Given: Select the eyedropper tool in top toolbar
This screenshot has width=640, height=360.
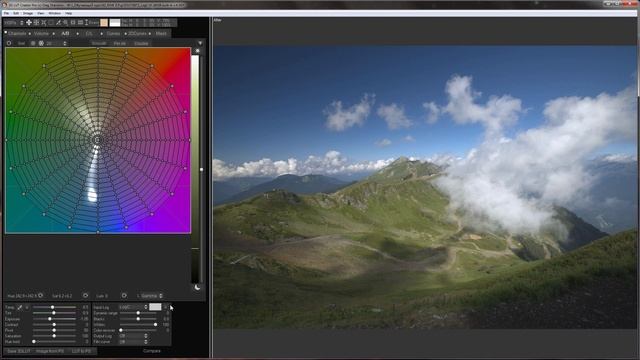Looking at the screenshot, I should (x=58, y=22).
